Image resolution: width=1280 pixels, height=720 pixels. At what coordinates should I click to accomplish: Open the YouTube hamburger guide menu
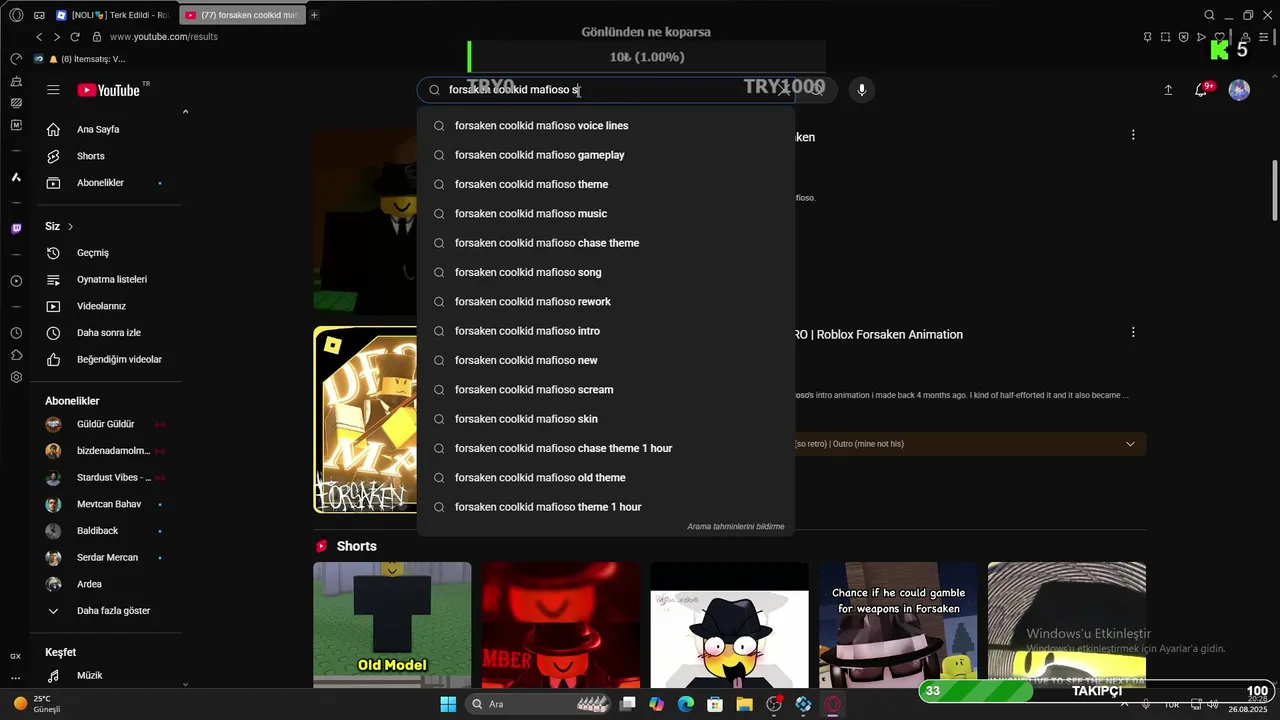coord(53,90)
